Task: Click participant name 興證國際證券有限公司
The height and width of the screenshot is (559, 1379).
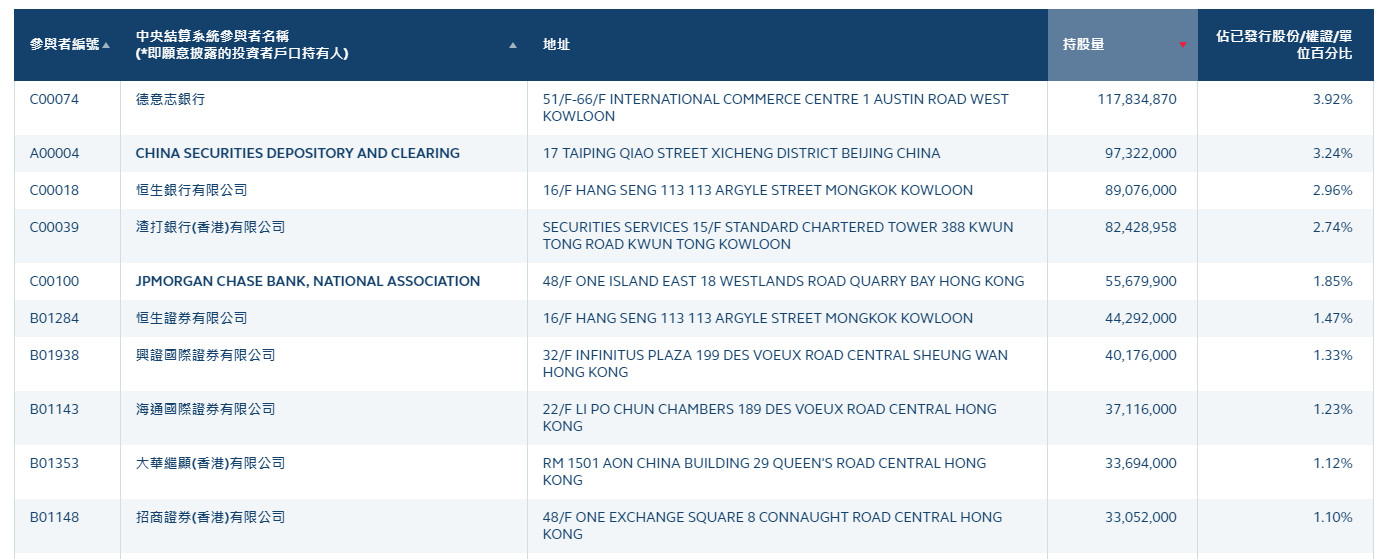Action: pos(205,355)
